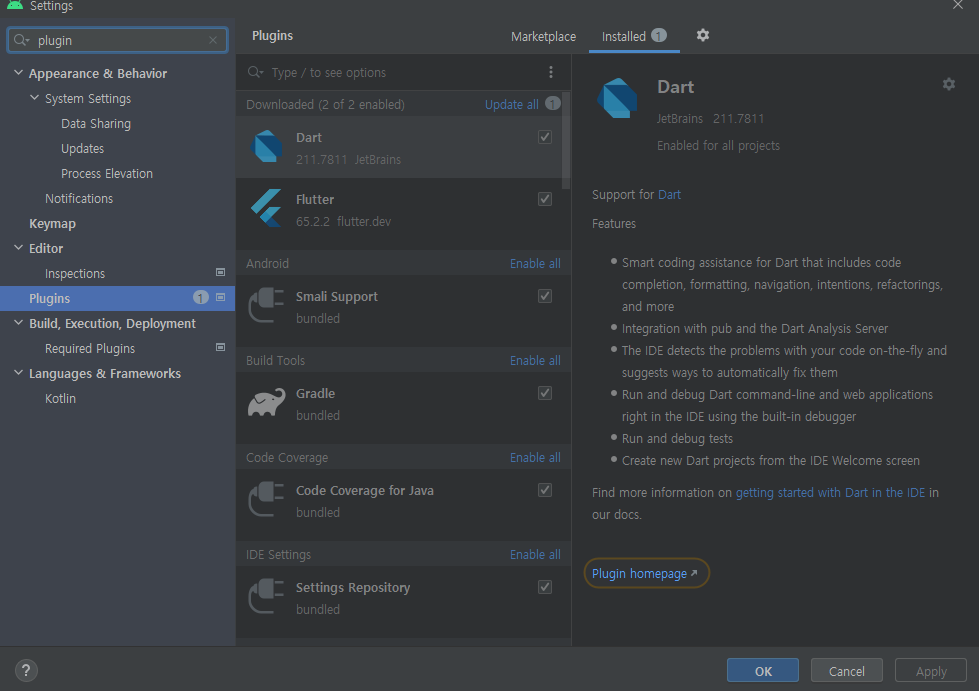The width and height of the screenshot is (979, 691).
Task: Select the Flutter plugin row name
Action: (315, 199)
